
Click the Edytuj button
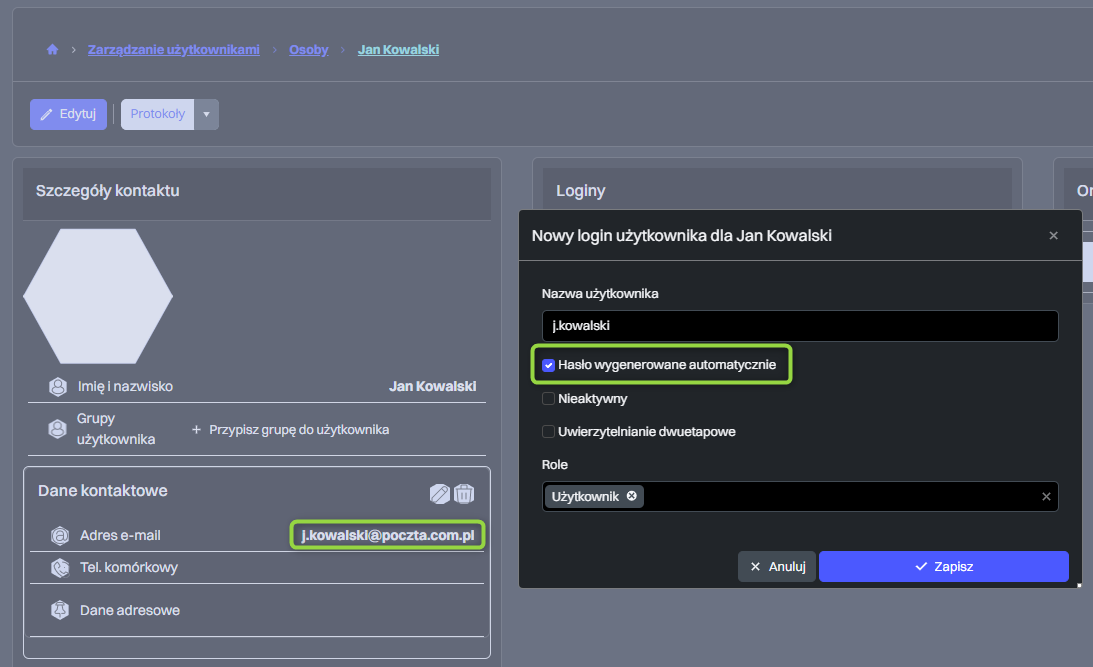pyautogui.click(x=68, y=114)
